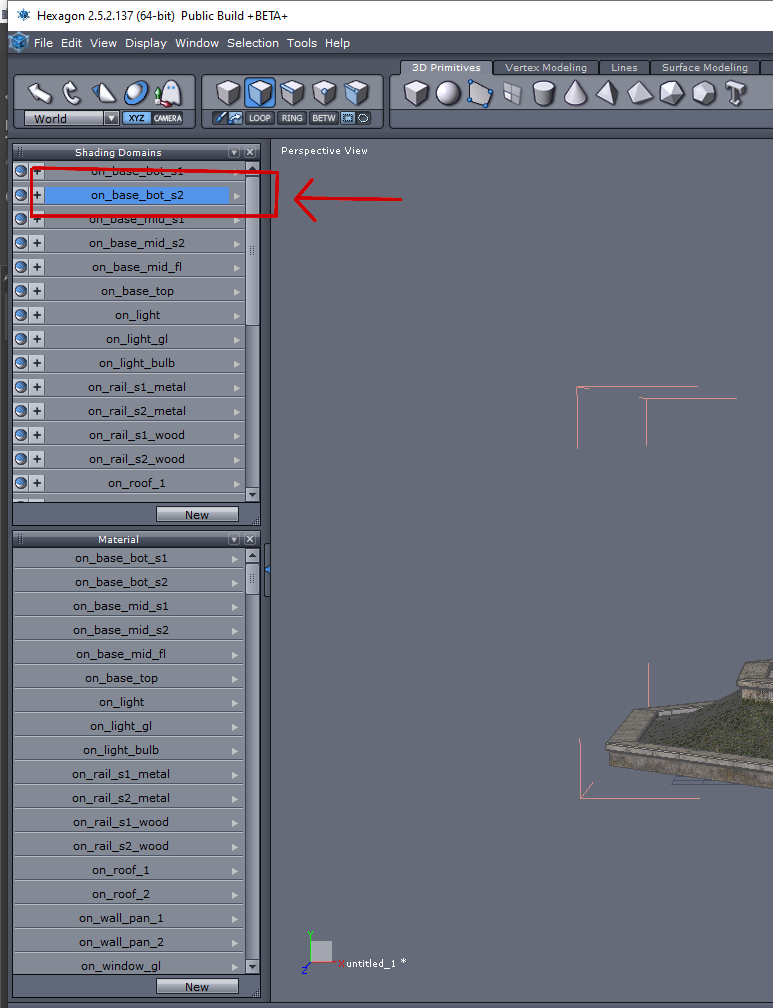Enable CAMERA manipulator orientation toggle

click(x=168, y=118)
